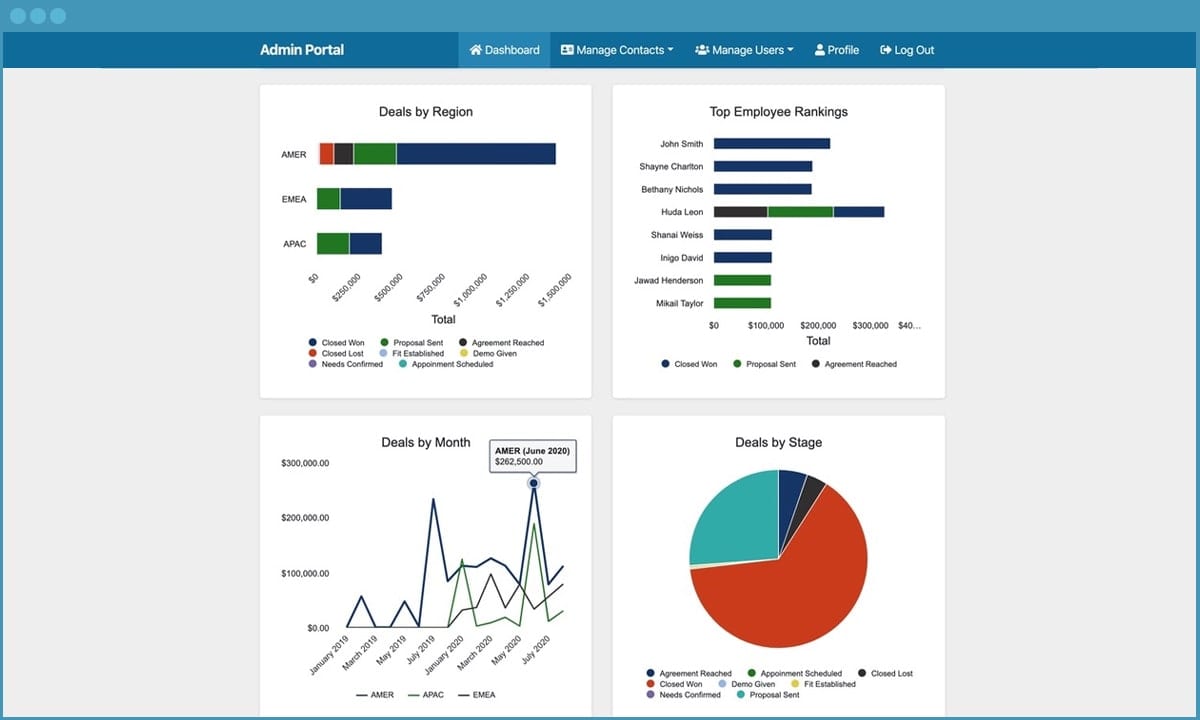Click John Smith's bar in Employee Rankings

coord(772,144)
